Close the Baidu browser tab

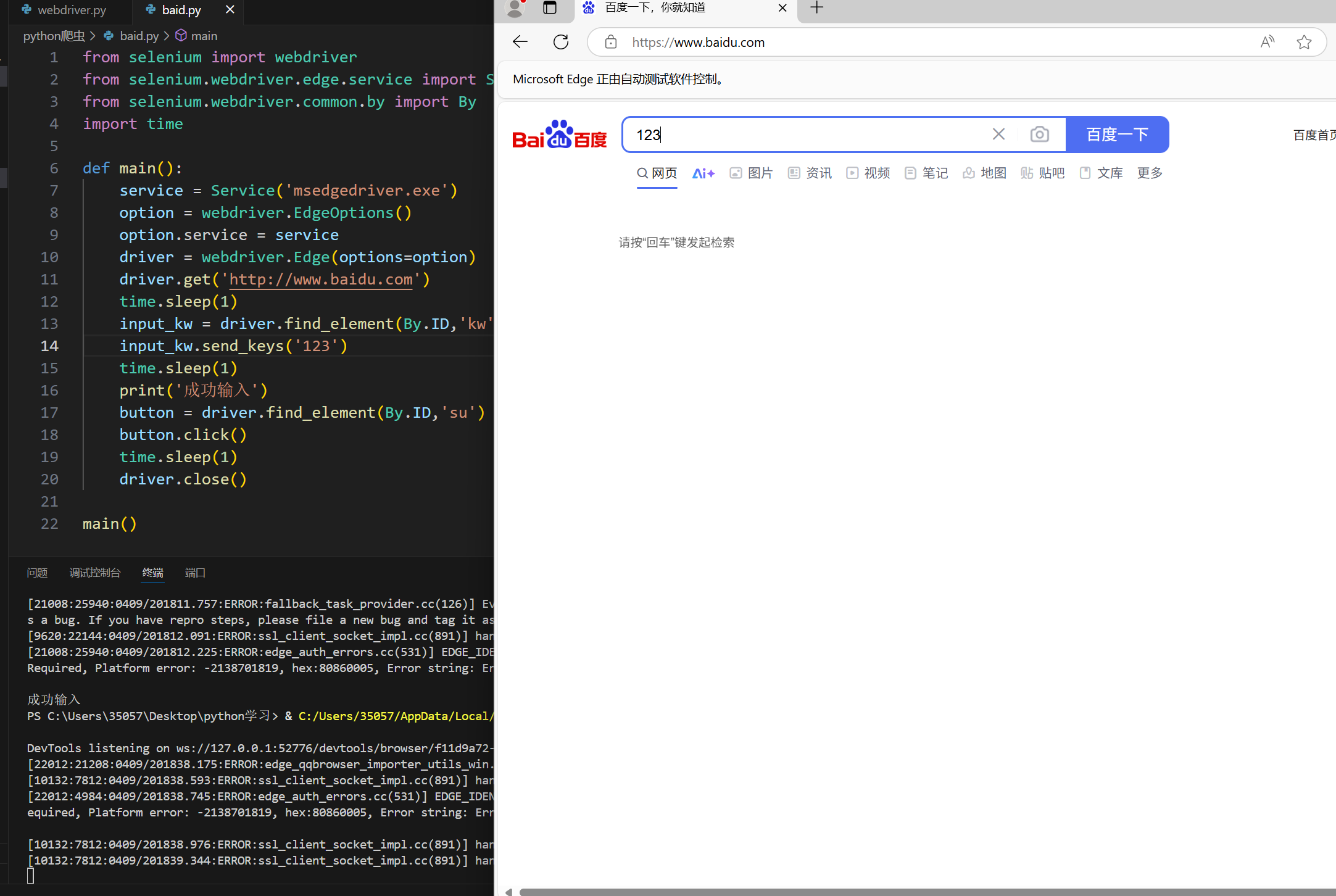click(x=782, y=8)
